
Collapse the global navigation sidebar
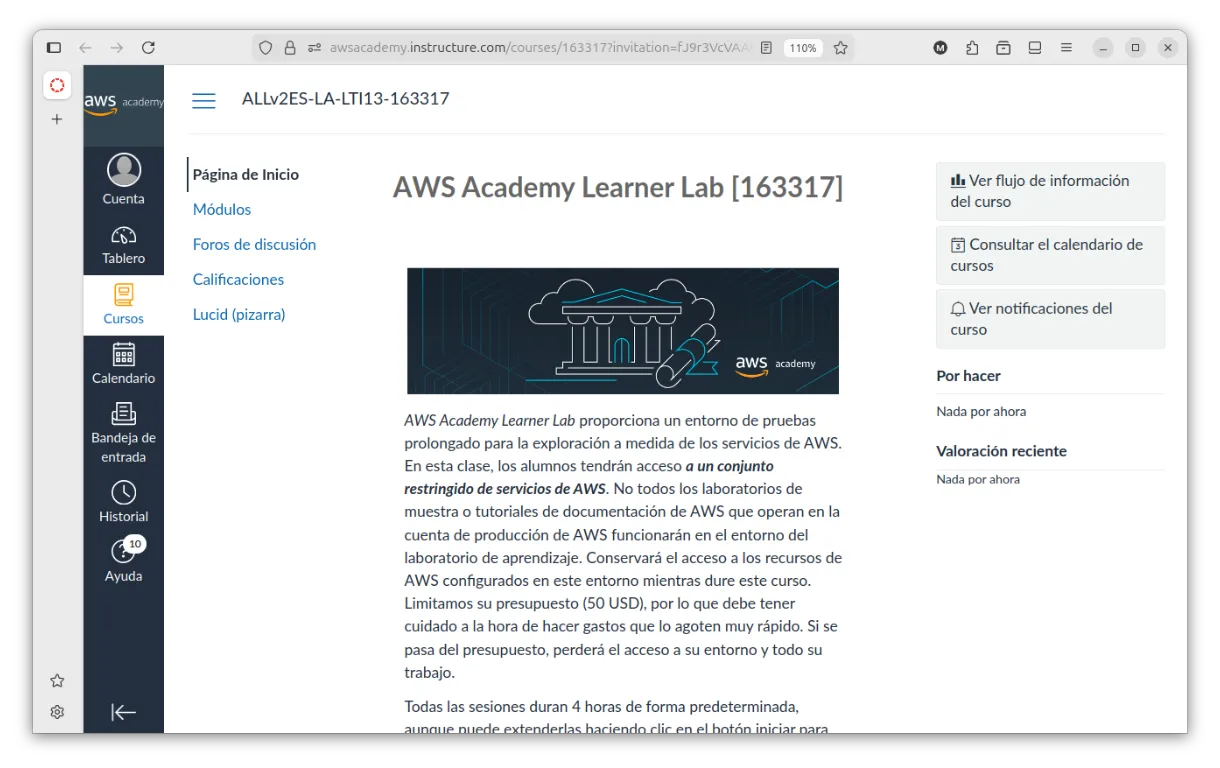pos(124,712)
